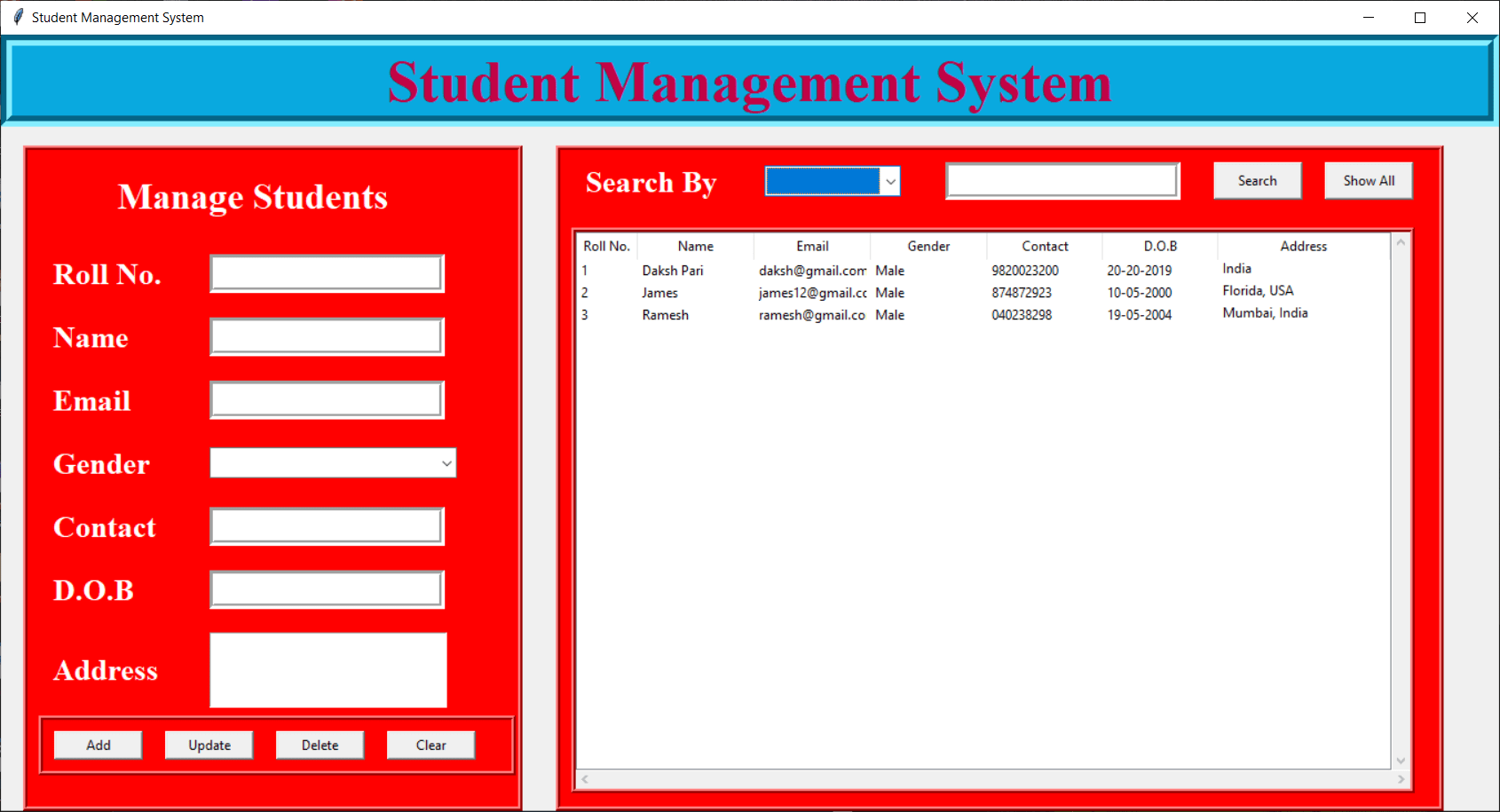Click the Update button

(209, 745)
